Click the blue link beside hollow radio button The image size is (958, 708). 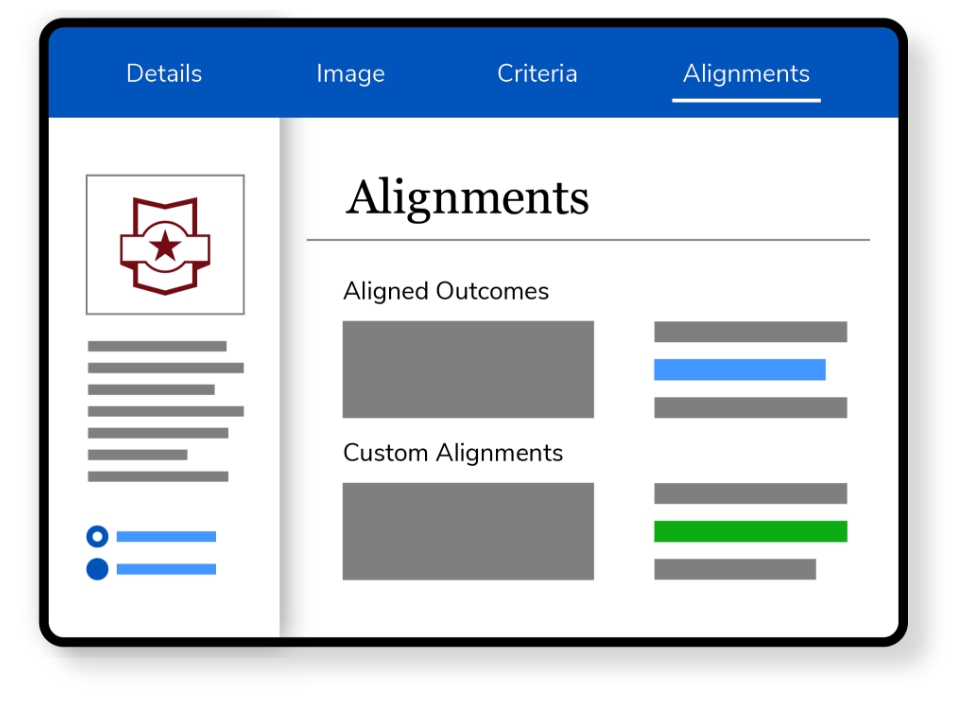(x=166, y=537)
